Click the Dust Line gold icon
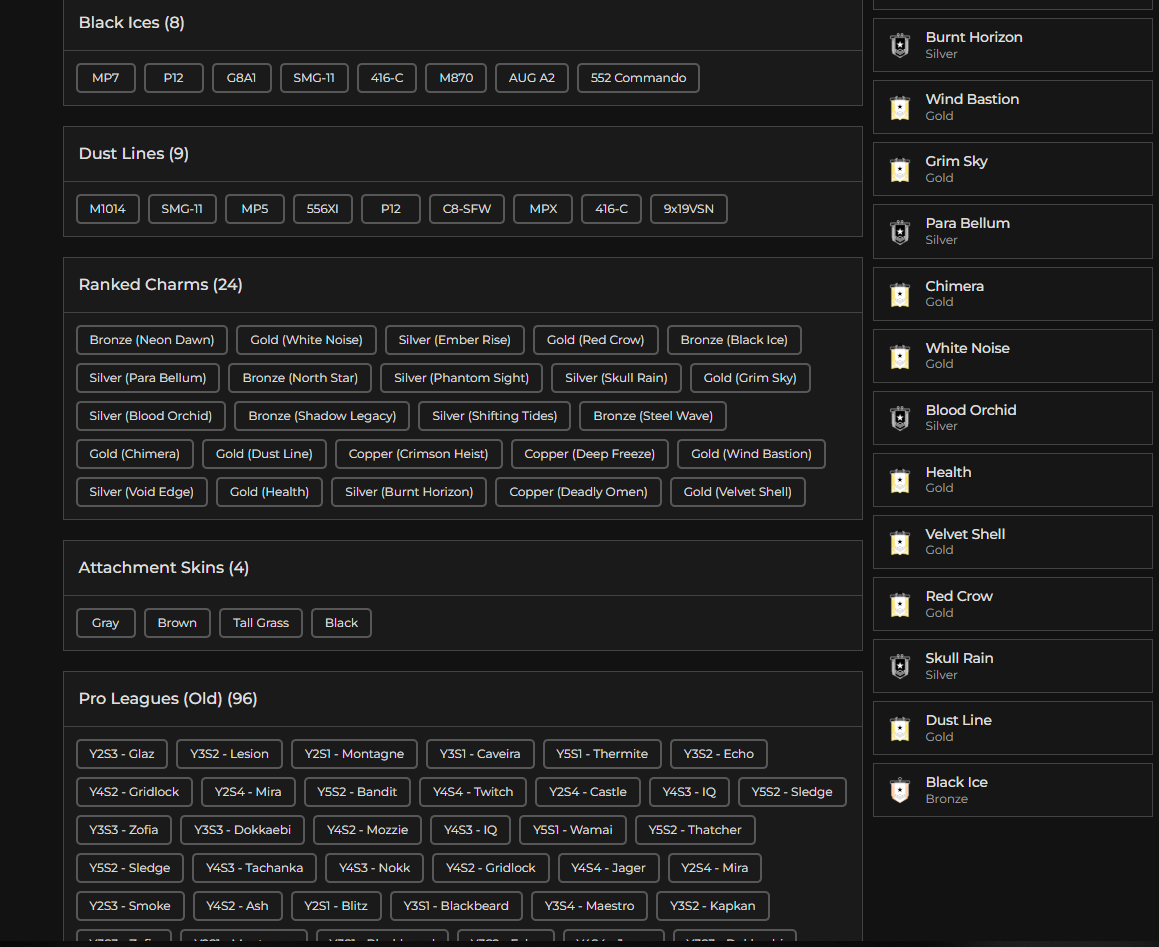Viewport: 1159px width, 947px height. (900, 729)
